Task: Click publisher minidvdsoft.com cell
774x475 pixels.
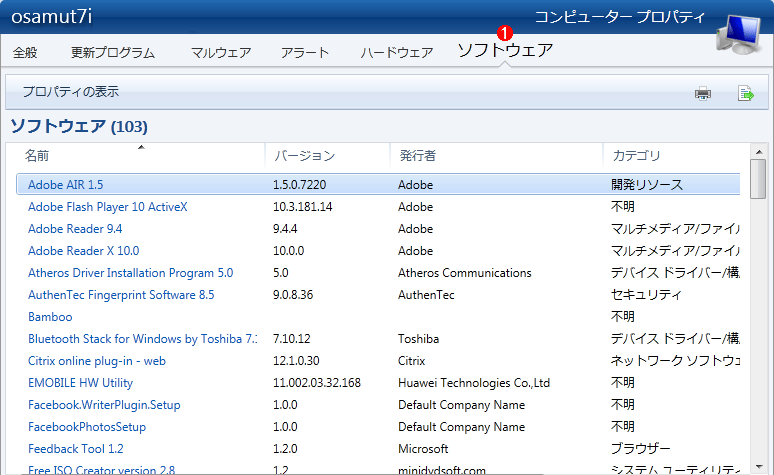Action: point(442,470)
